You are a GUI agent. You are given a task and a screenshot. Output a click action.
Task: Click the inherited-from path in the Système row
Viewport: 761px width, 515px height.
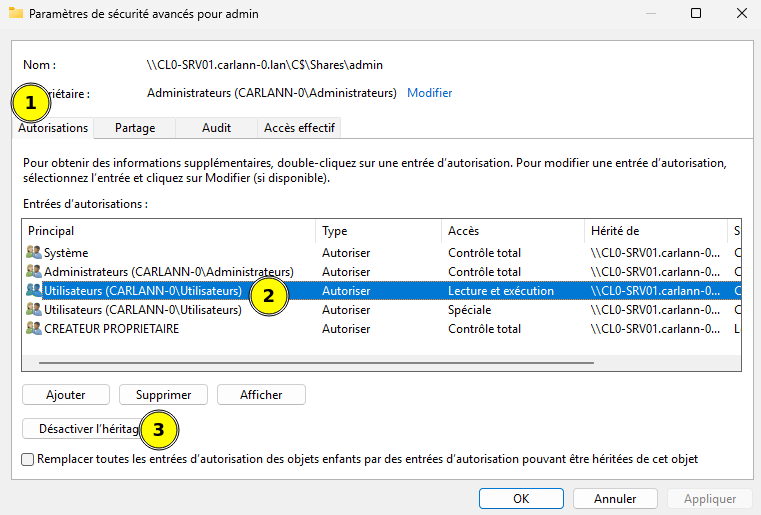(655, 252)
